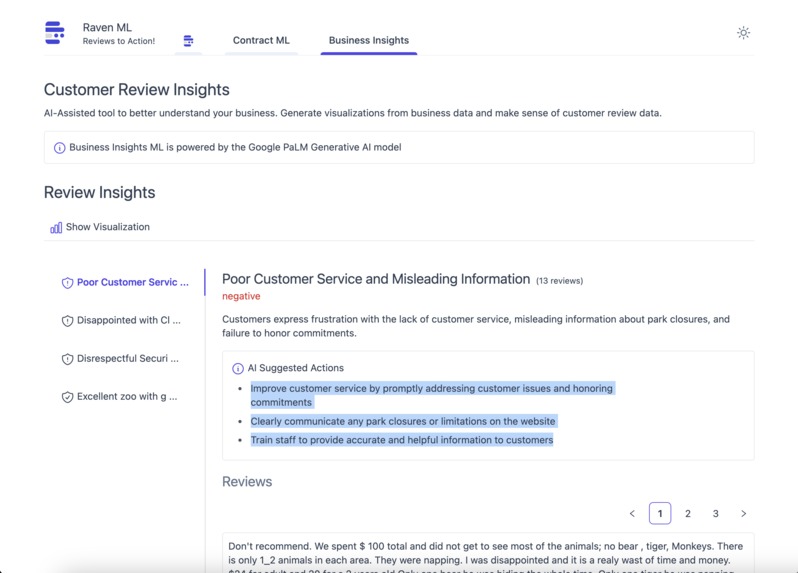The width and height of the screenshot is (798, 573).
Task: Go to reviews page 3
Action: pos(716,513)
